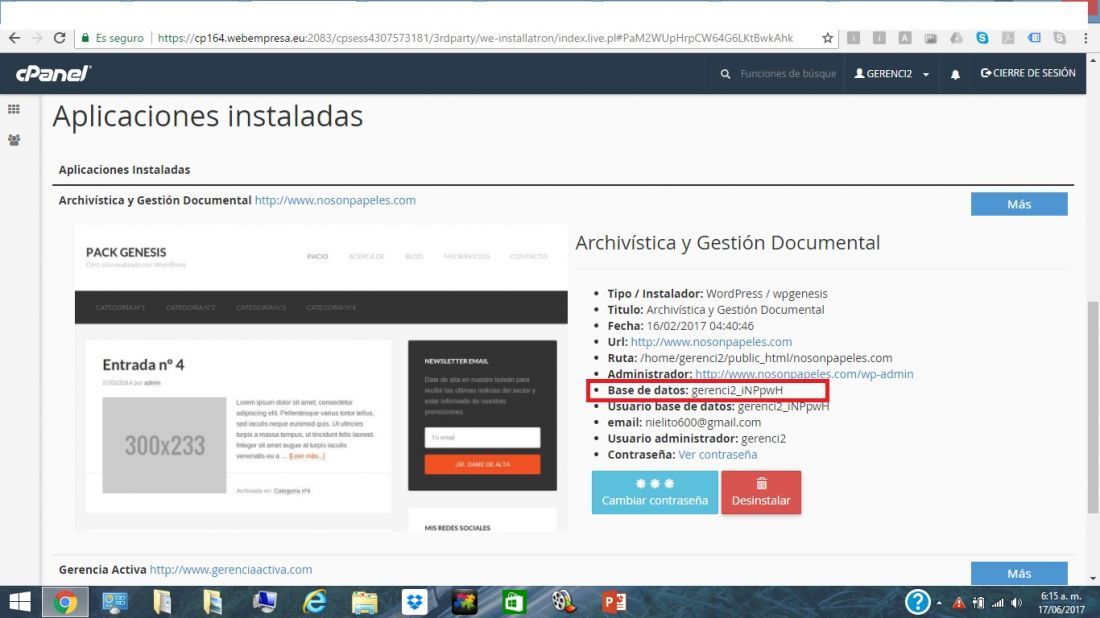Click the network signal icon in system tray
Image resolution: width=1100 pixels, height=618 pixels.
click(x=997, y=603)
